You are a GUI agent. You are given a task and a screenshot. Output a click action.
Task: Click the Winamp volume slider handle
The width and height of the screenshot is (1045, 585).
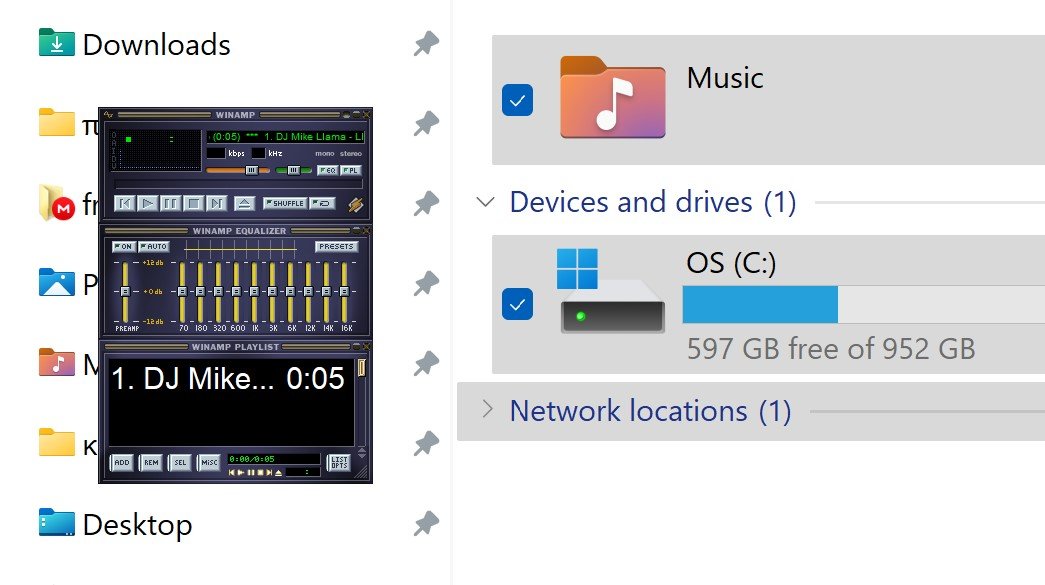(251, 171)
